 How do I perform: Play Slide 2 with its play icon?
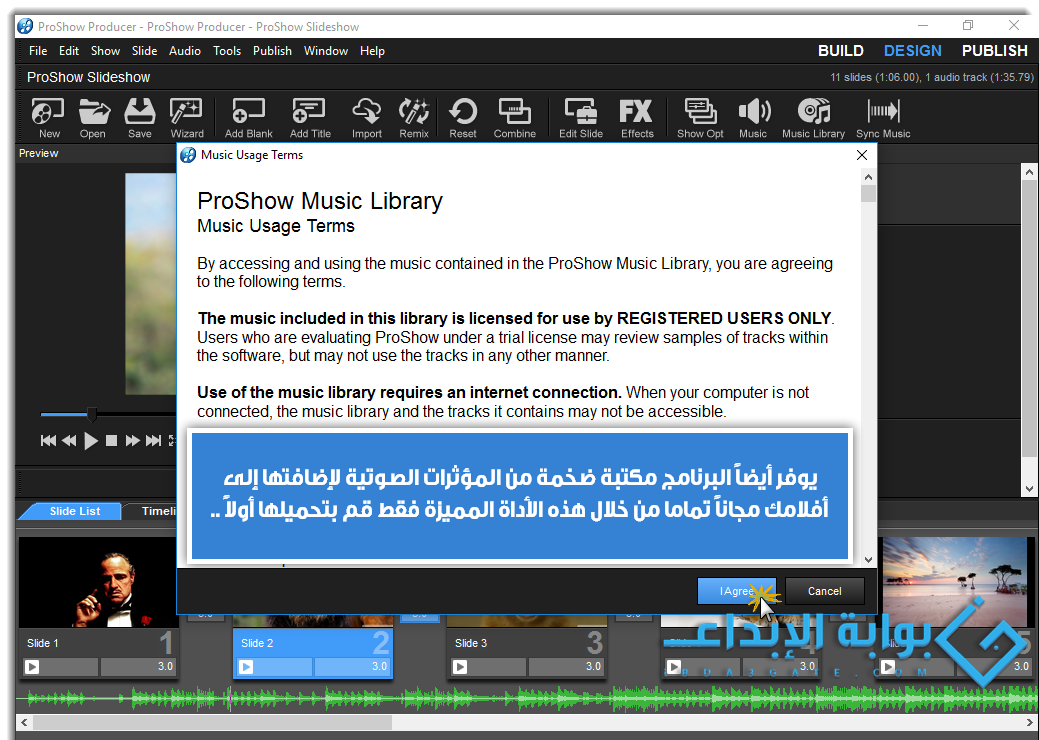tap(246, 667)
